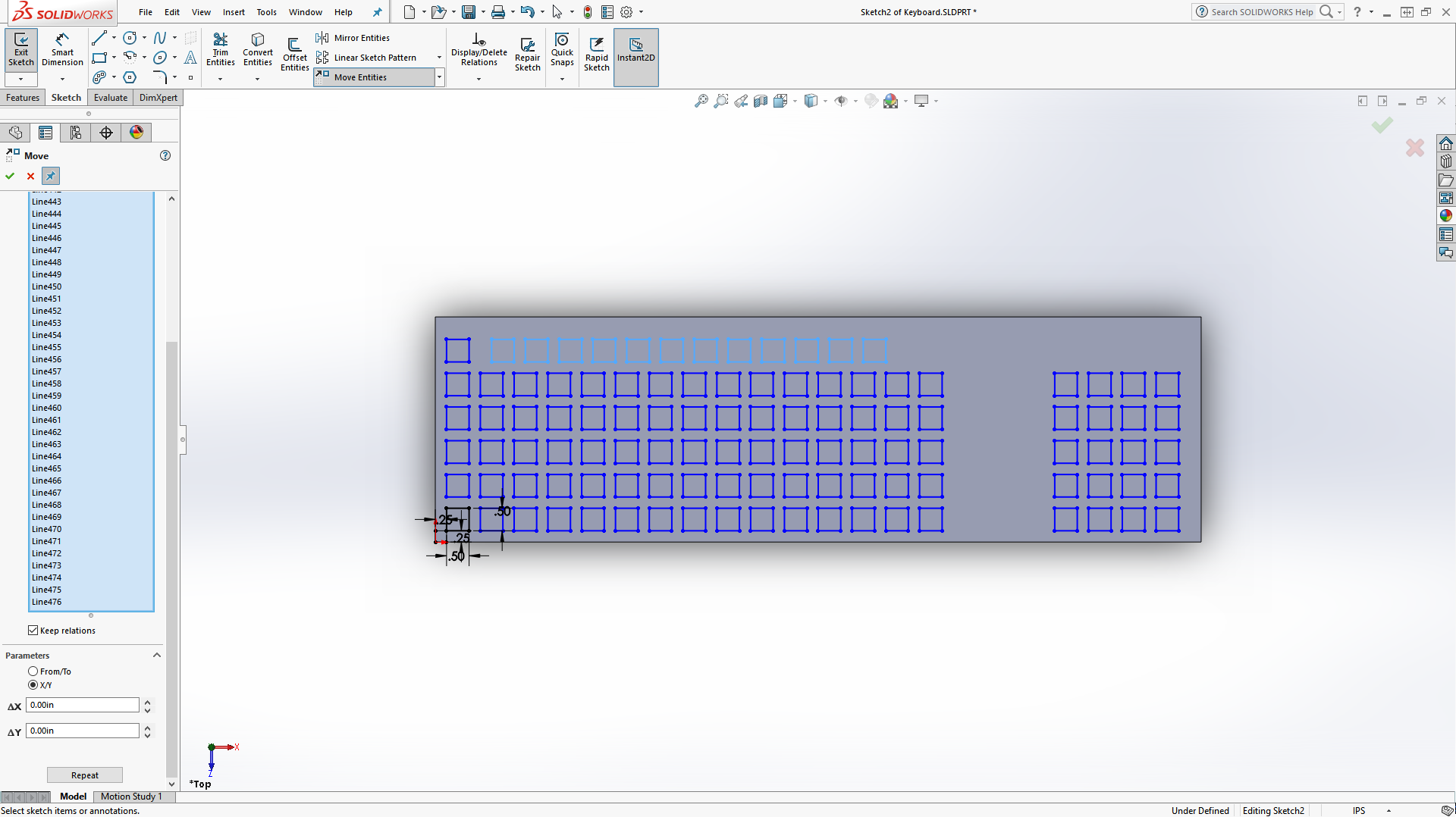Click the Repeat button

pyautogui.click(x=85, y=775)
